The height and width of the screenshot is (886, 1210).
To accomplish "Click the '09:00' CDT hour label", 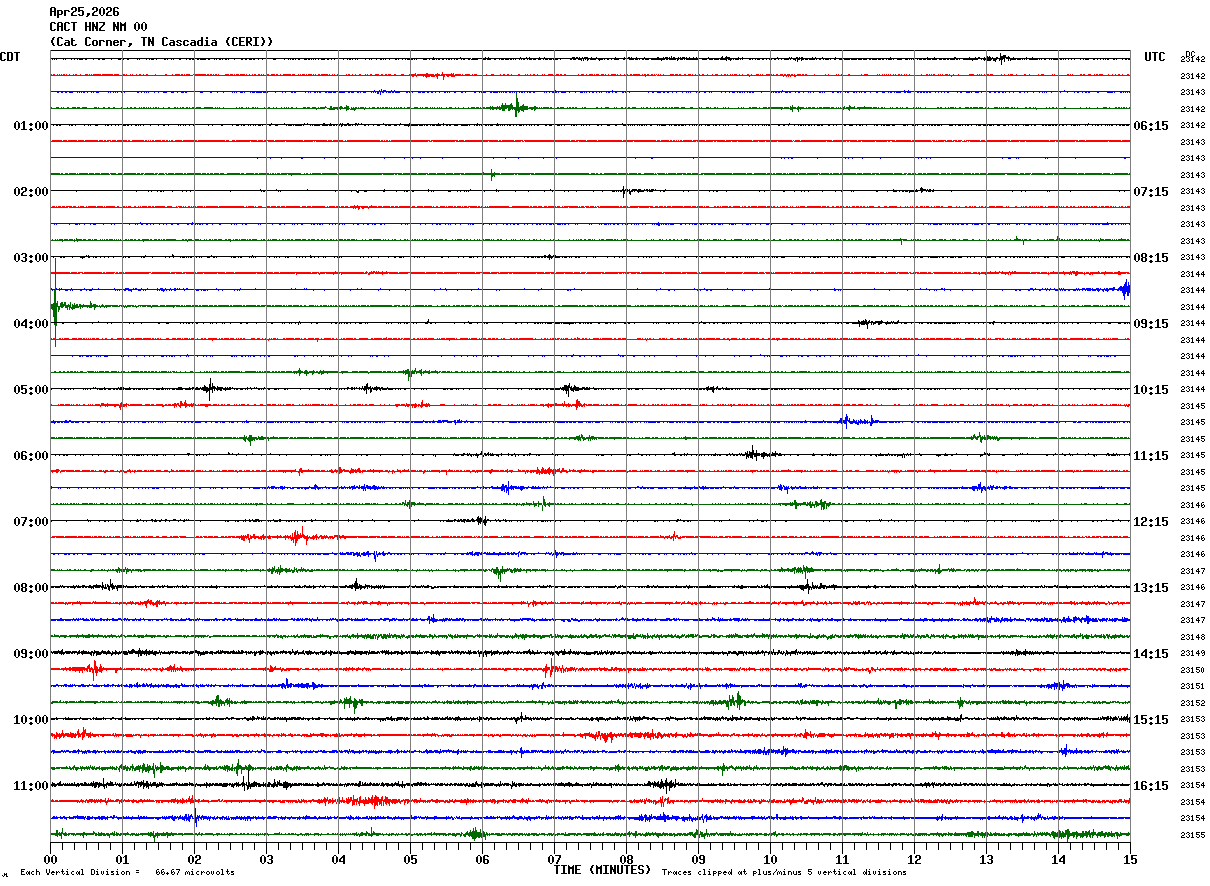I will click(31, 654).
